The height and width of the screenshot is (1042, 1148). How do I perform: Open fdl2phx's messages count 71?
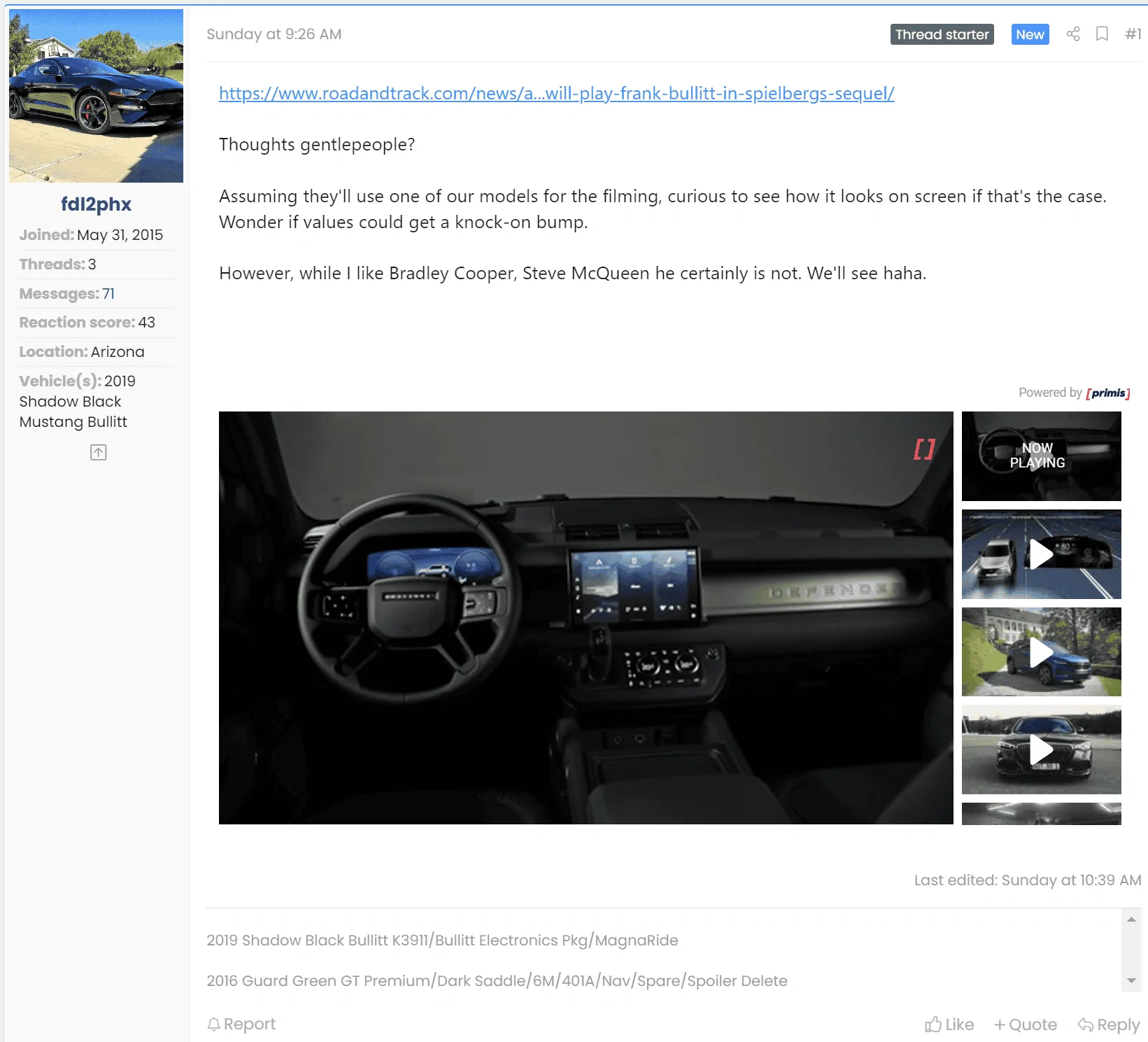tap(108, 294)
